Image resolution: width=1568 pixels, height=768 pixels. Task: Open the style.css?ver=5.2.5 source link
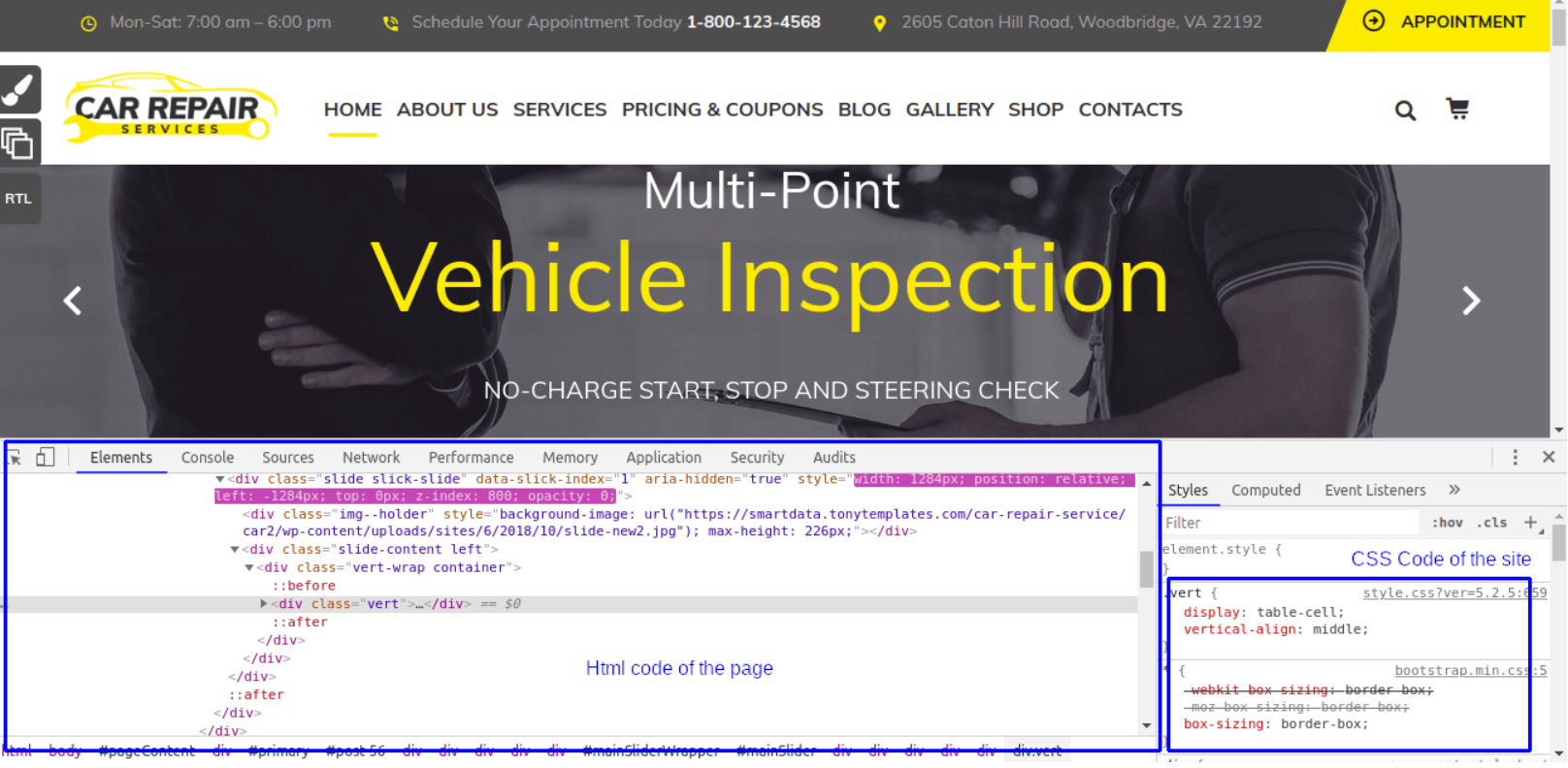tap(1453, 593)
